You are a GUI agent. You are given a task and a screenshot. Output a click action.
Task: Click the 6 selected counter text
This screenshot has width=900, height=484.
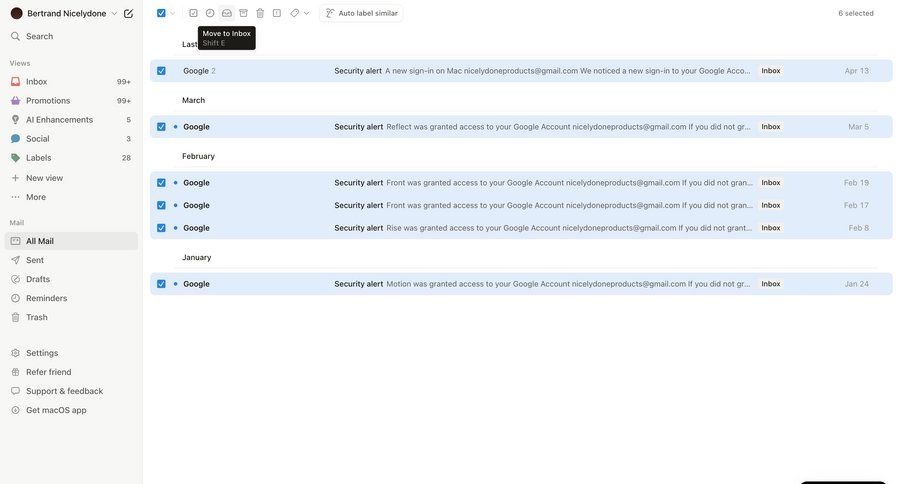click(855, 13)
